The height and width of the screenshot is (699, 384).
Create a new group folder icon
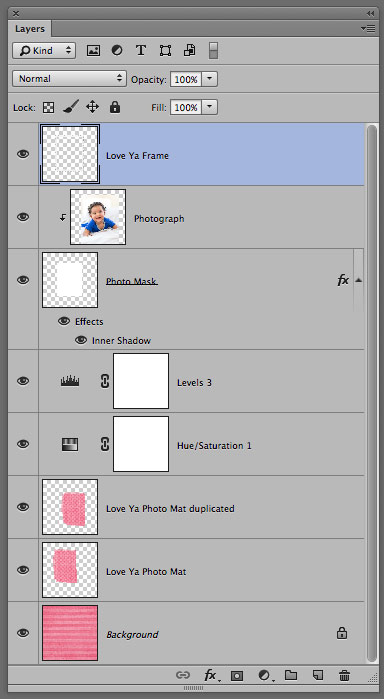point(291,675)
